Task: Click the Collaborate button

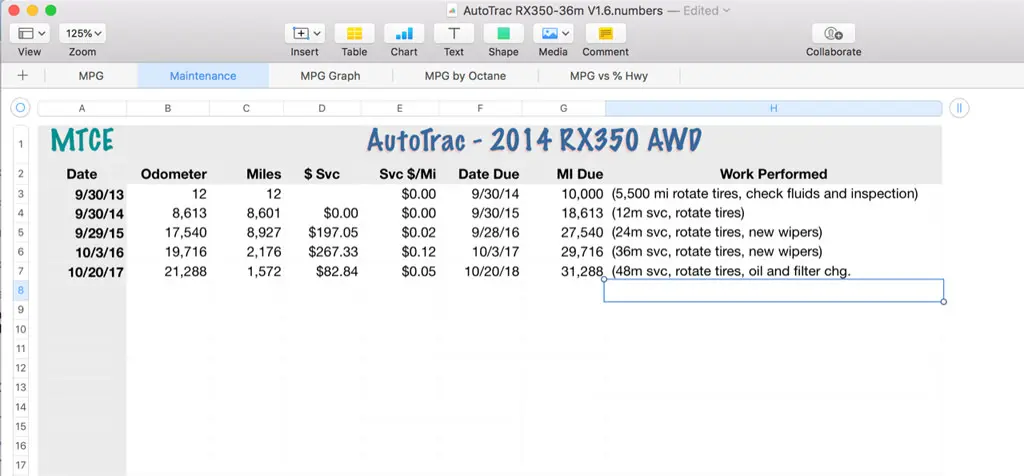Action: pyautogui.click(x=833, y=33)
